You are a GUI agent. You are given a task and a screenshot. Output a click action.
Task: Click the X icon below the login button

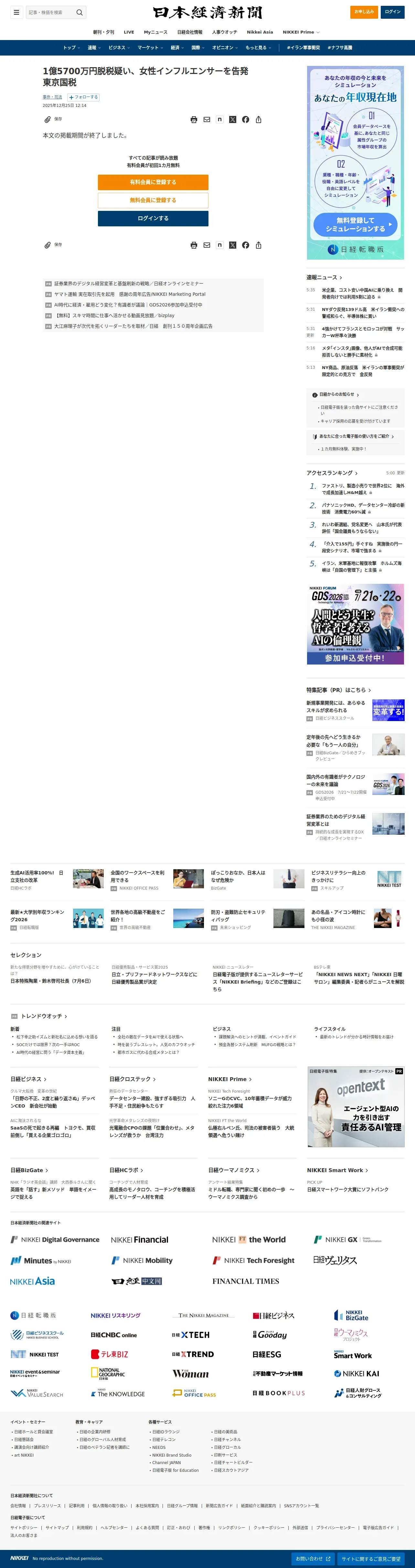[x=232, y=245]
